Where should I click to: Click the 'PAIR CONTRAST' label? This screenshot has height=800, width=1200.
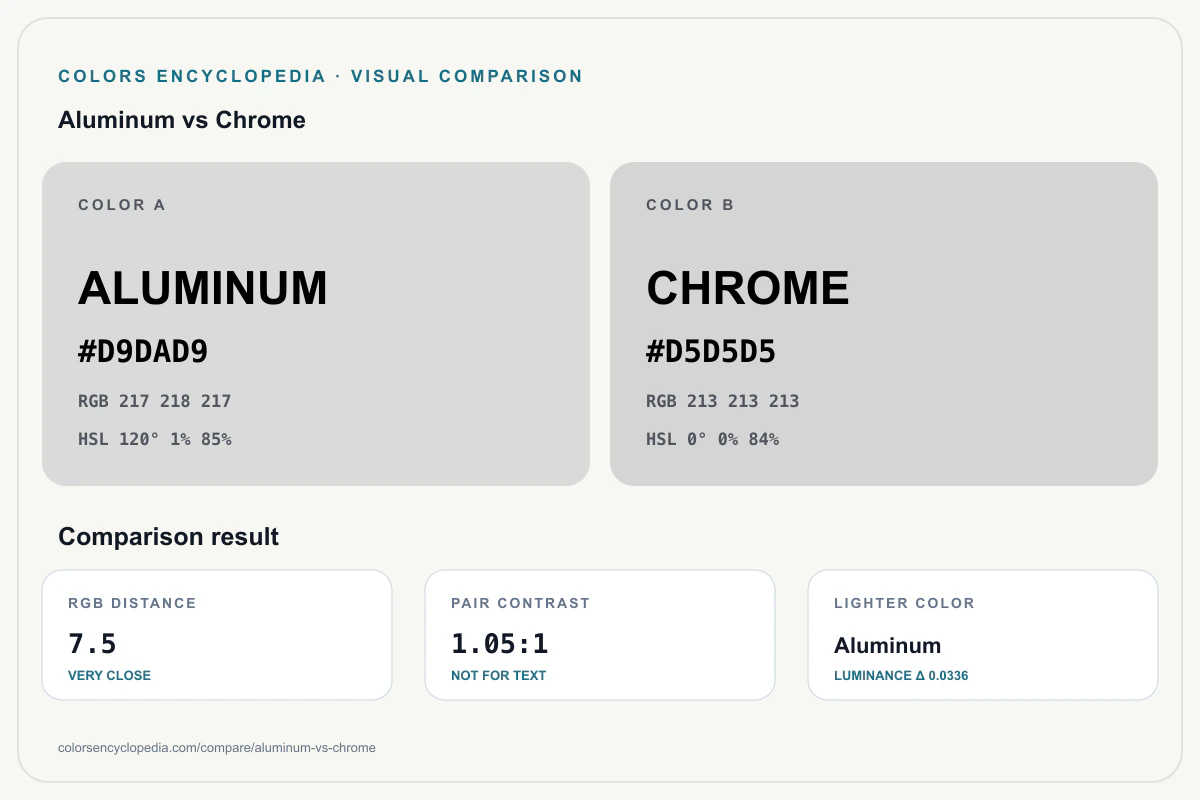tap(521, 603)
